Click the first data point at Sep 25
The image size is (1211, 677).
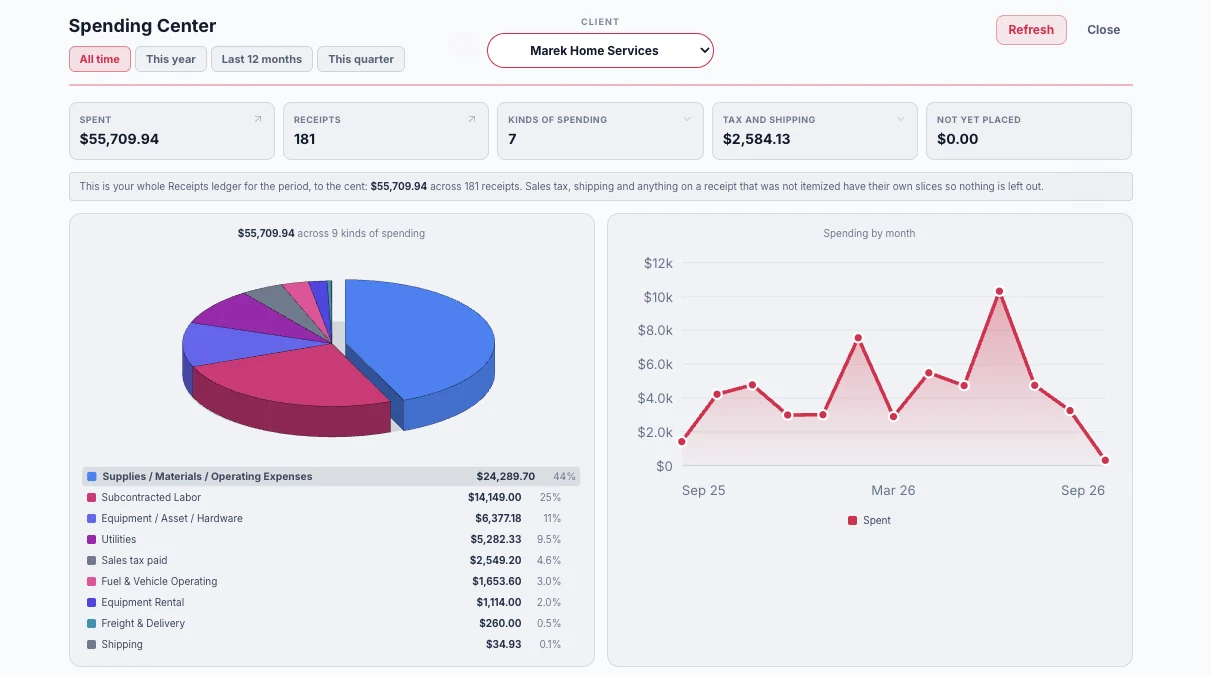[682, 441]
